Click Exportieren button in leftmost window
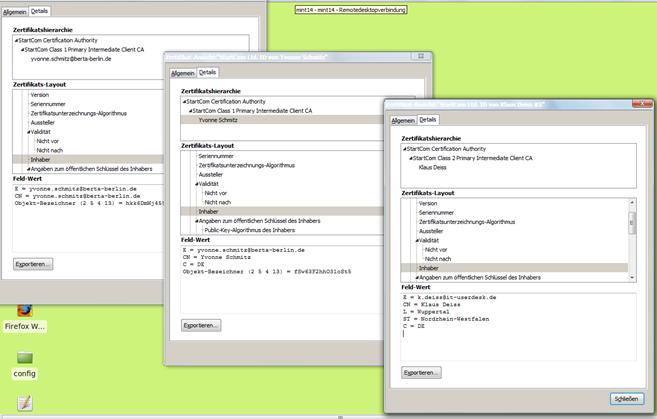 (x=33, y=264)
